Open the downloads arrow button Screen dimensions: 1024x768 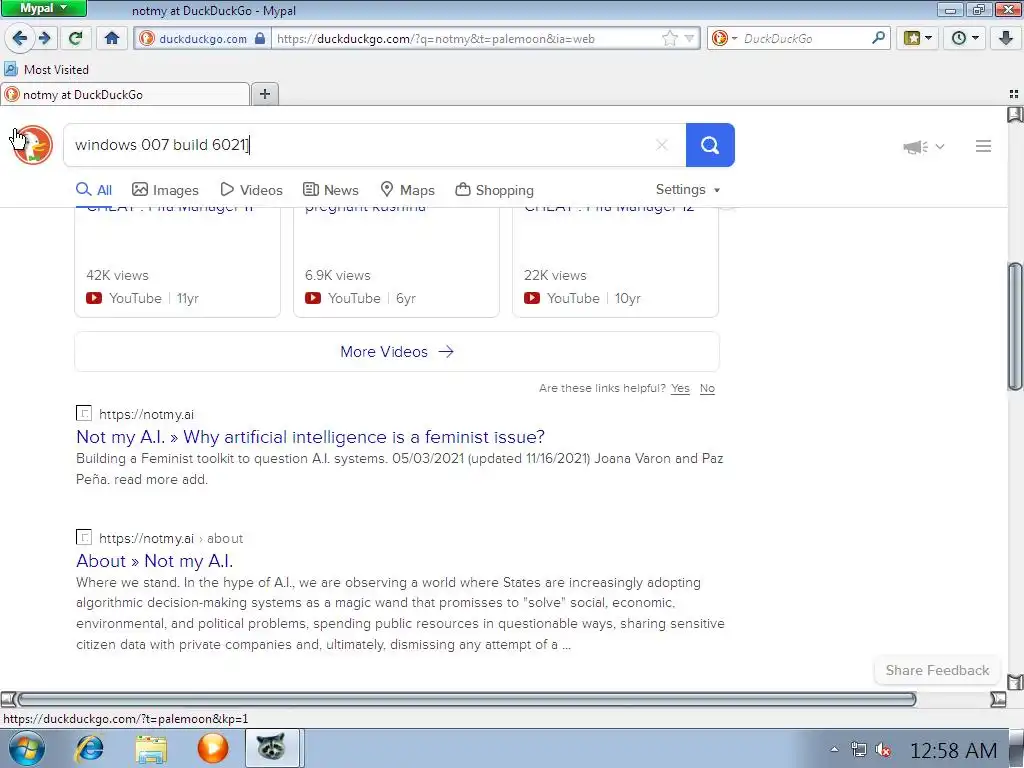(x=1006, y=38)
